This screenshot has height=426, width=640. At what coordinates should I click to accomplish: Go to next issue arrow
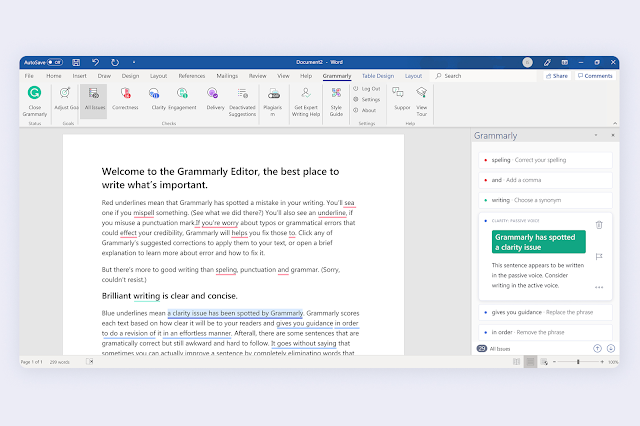[611, 348]
